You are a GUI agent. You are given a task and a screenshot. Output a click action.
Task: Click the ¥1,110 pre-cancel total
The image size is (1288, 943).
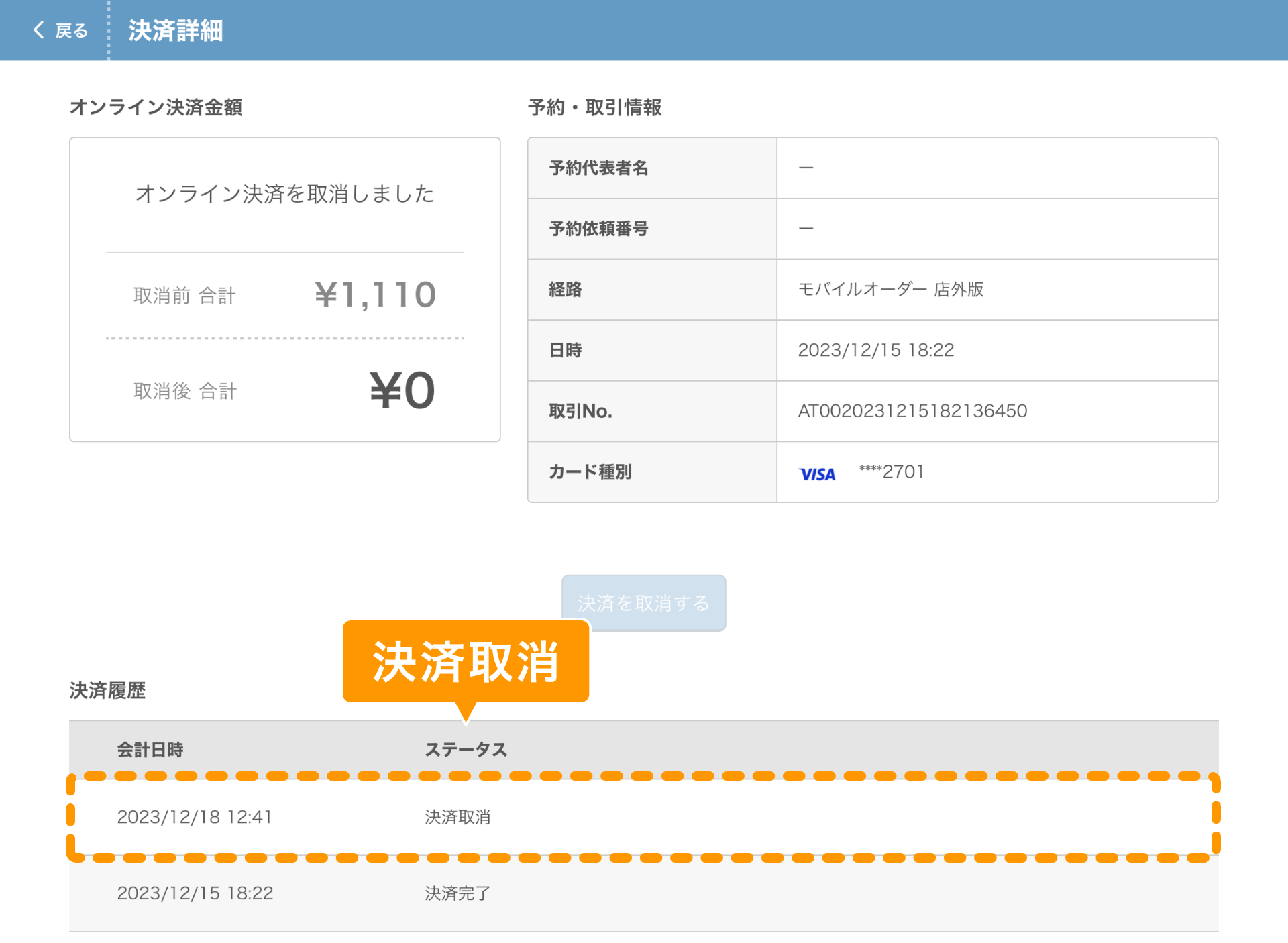coord(375,294)
